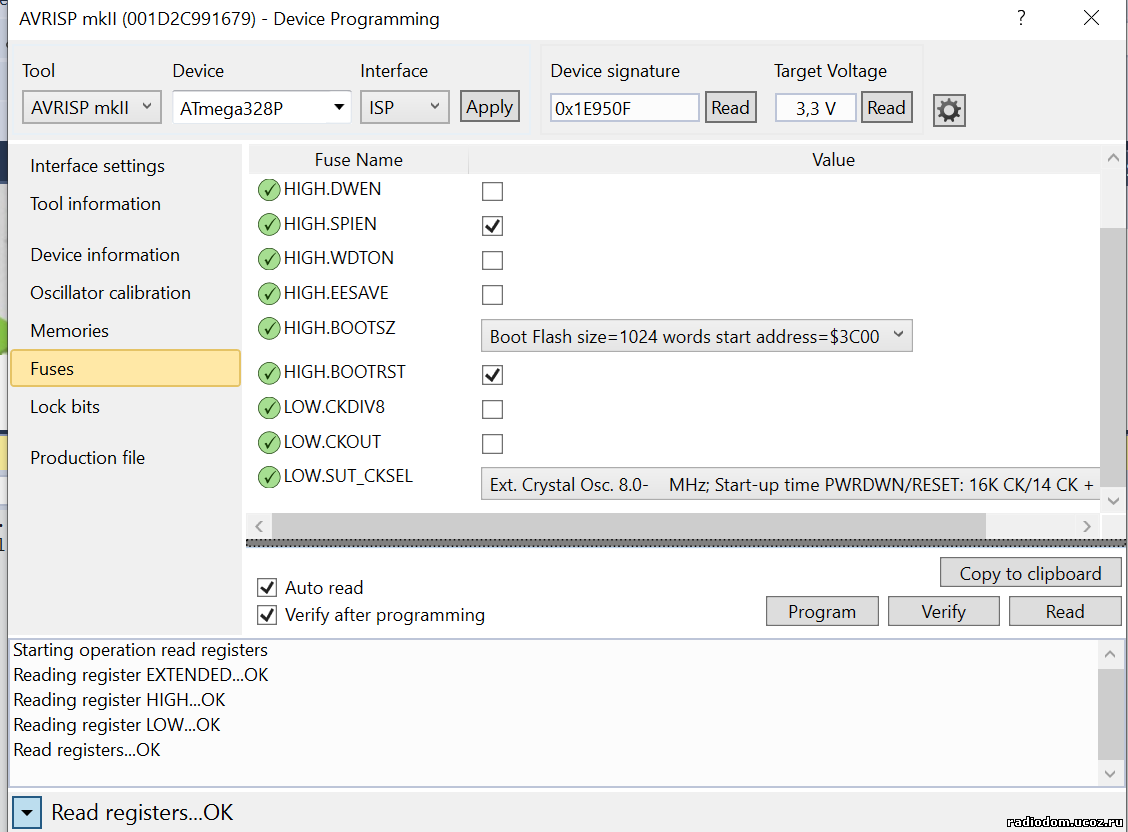Click the green check beside HIGH.DWEN
The width and height of the screenshot is (1128, 832).
(x=269, y=190)
